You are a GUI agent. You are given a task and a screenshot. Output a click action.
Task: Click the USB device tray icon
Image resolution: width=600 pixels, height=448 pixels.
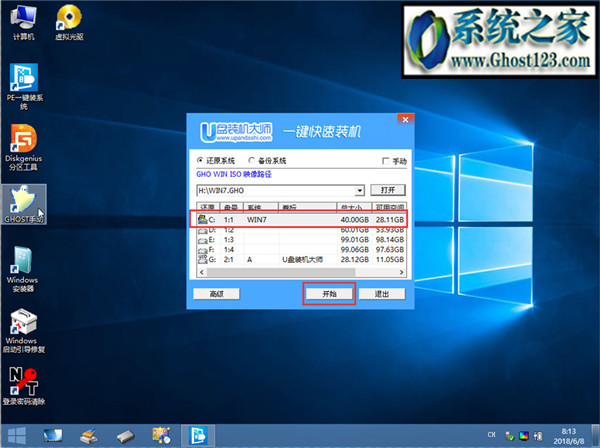point(538,435)
